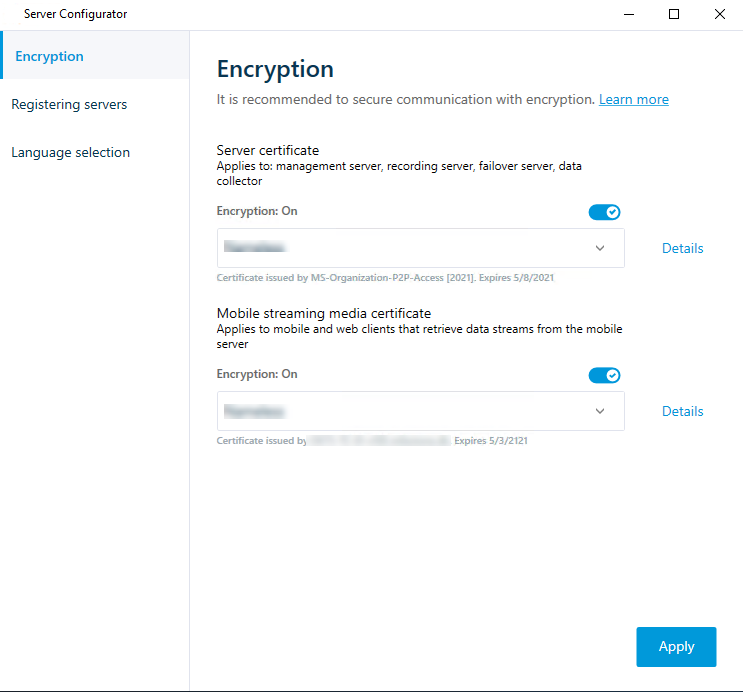View Details for Mobile streaming media certificate
The width and height of the screenshot is (743, 692).
(682, 412)
